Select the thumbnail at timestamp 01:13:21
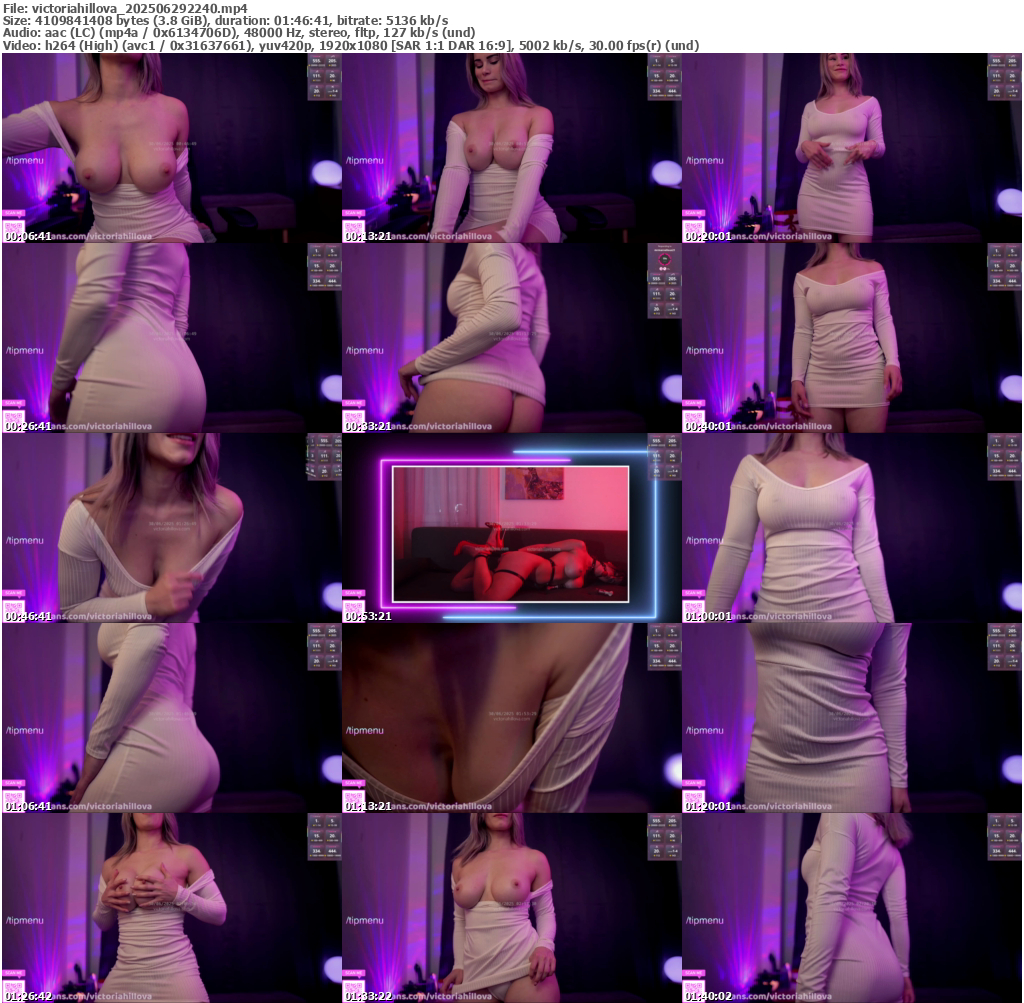This screenshot has width=1024, height=1003. 511,718
